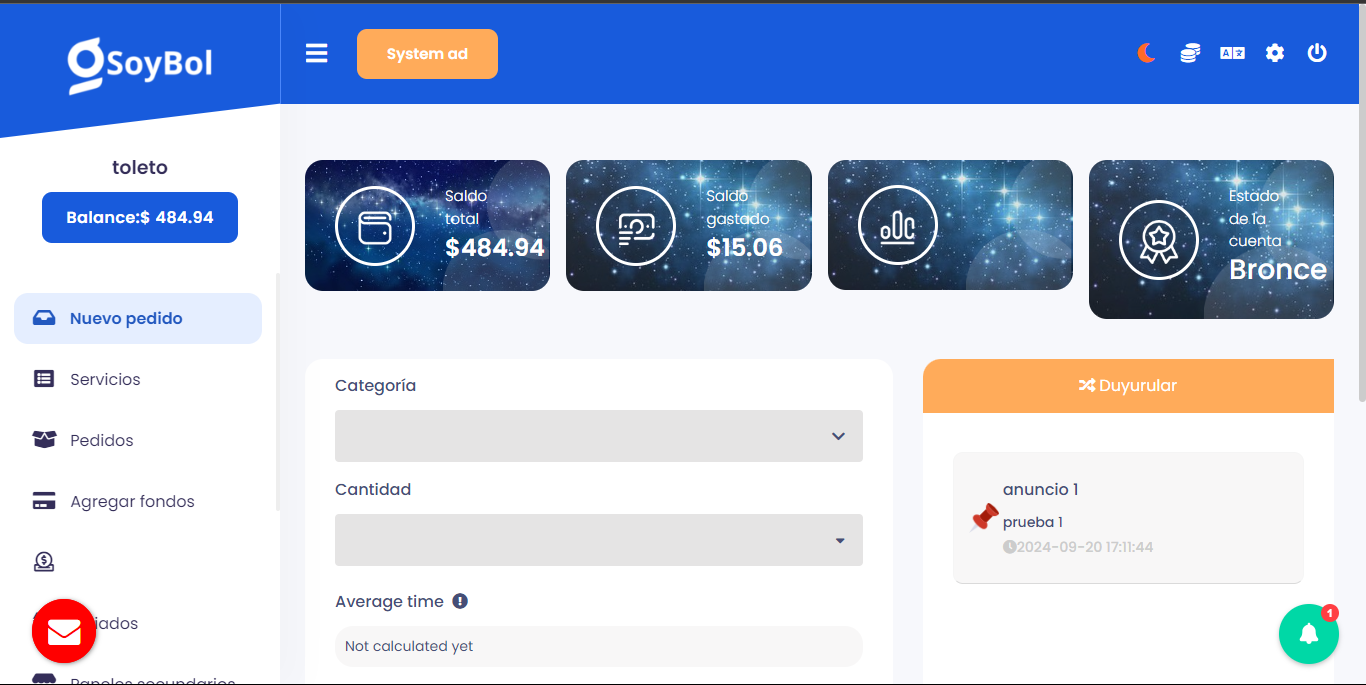
Task: Open the Agregar fondos page
Action: pyautogui.click(x=132, y=501)
